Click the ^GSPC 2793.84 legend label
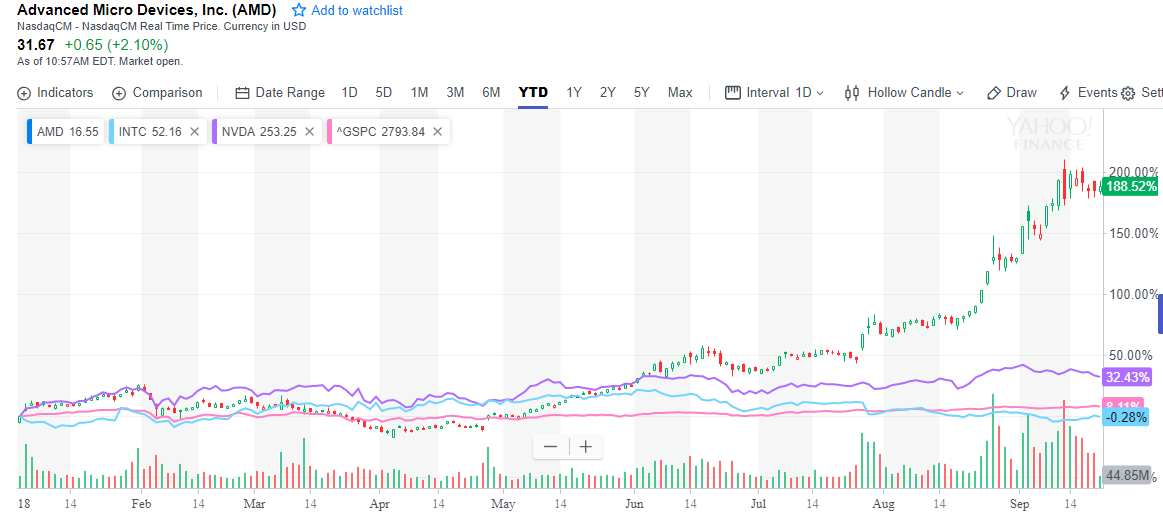Viewport: 1163px width, 519px height. 381,131
